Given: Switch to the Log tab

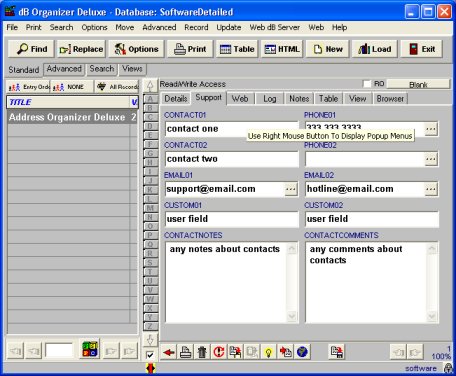Looking at the screenshot, I should coord(269,99).
